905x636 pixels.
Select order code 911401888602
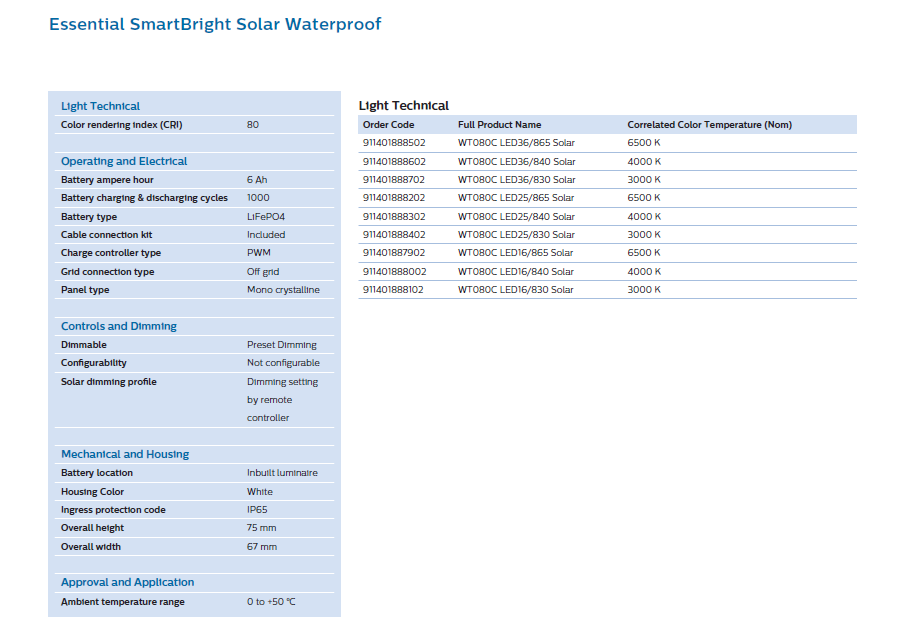pos(394,162)
